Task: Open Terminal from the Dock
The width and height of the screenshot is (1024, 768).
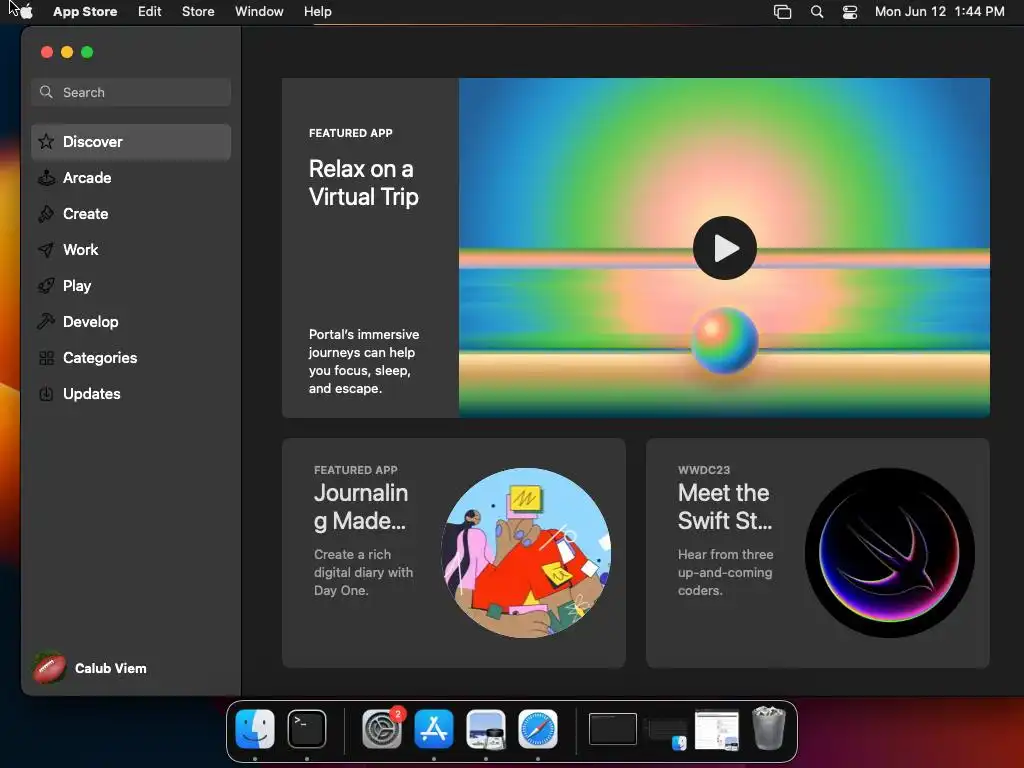Action: pos(307,729)
